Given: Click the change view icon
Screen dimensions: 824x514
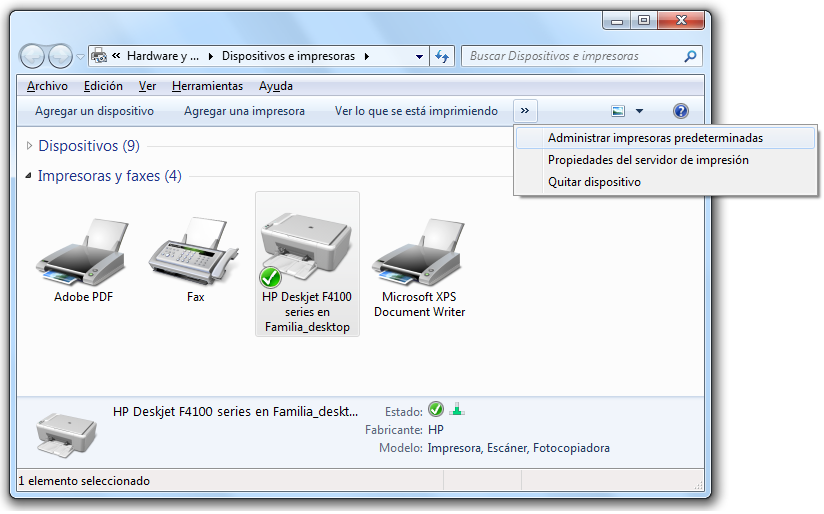Looking at the screenshot, I should (618, 111).
